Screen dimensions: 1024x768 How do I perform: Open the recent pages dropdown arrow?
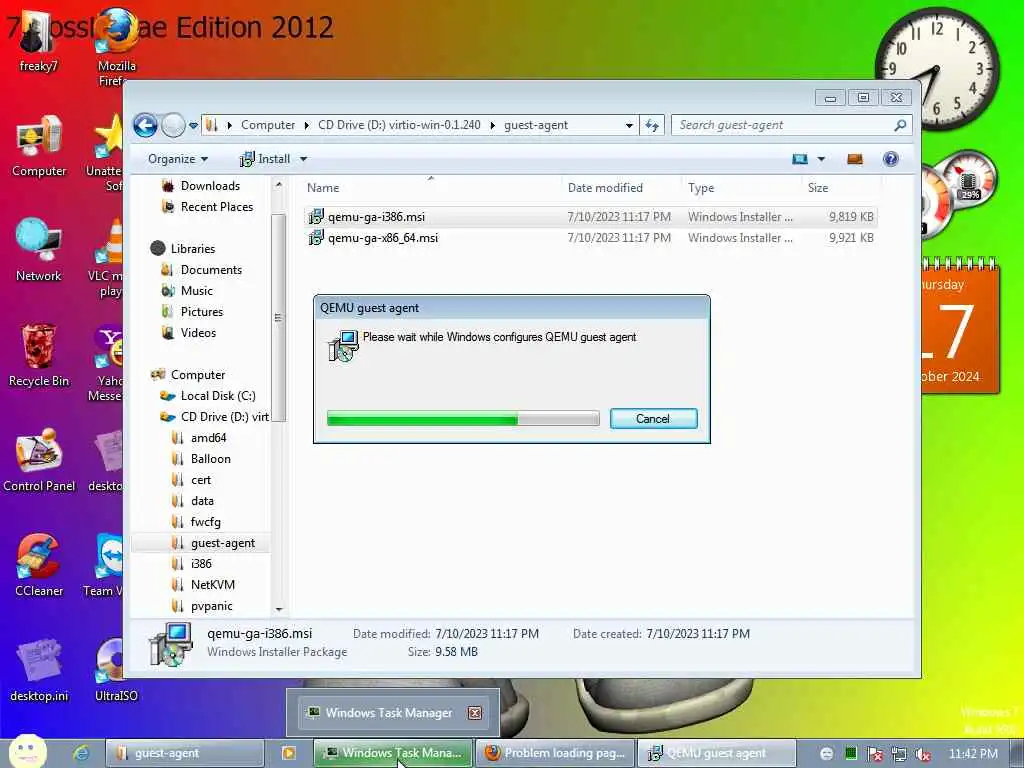[193, 125]
